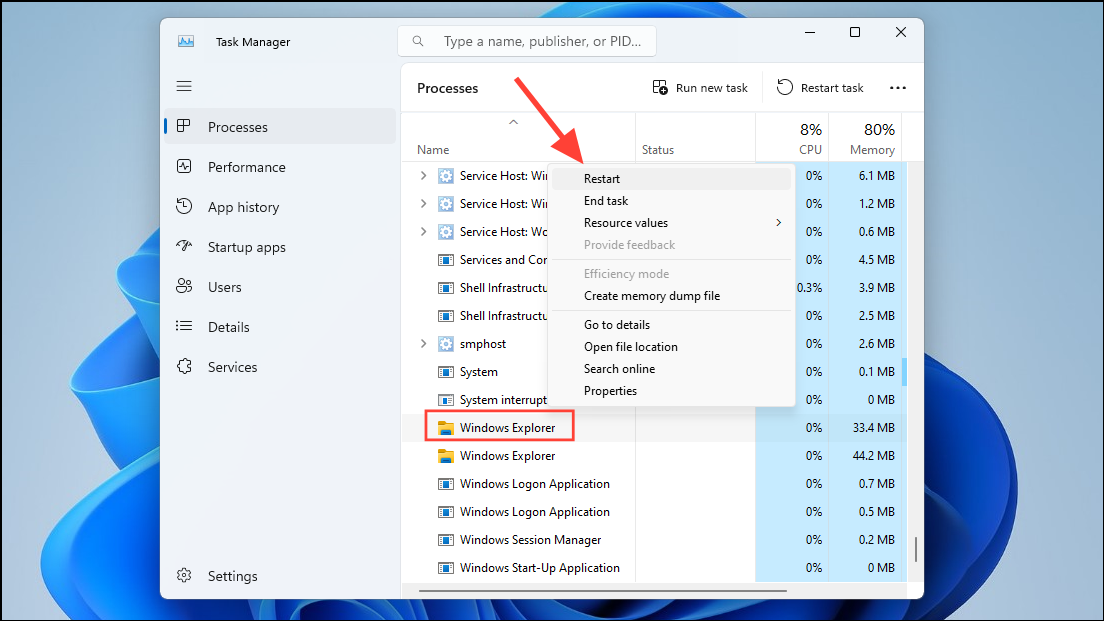Screen dimensions: 1104x621
Task: Click the search magnifier icon
Action: 418,42
